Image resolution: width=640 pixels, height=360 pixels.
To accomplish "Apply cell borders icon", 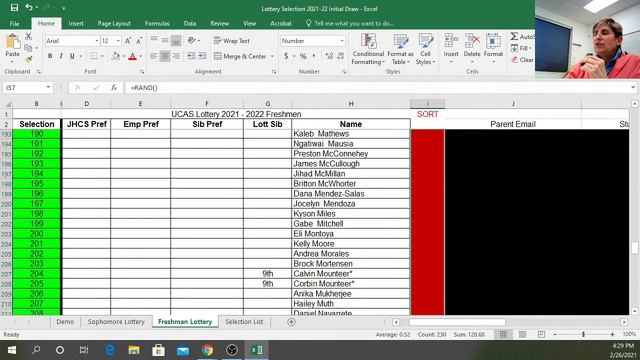I will [x=93, y=56].
